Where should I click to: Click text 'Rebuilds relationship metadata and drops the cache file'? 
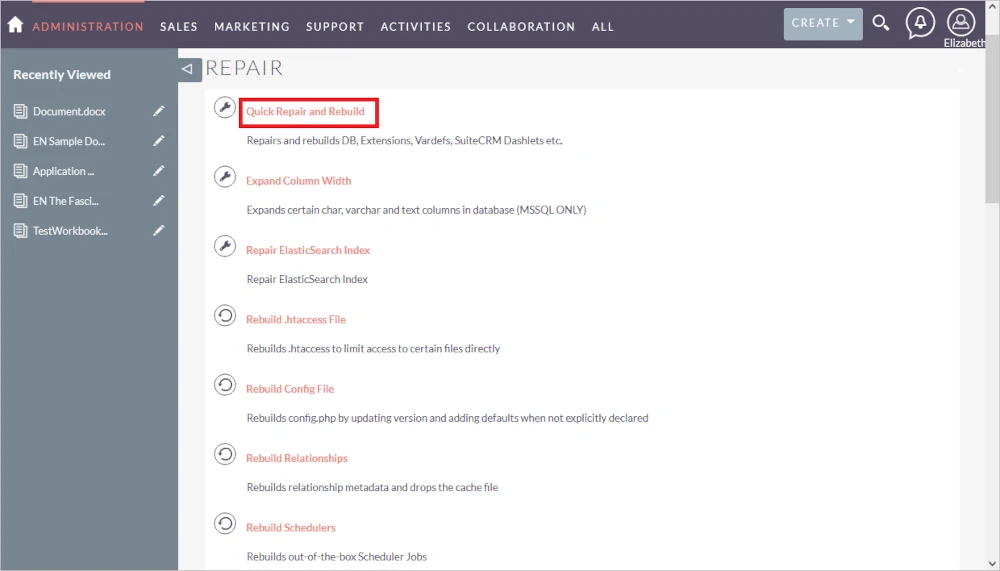(372, 487)
